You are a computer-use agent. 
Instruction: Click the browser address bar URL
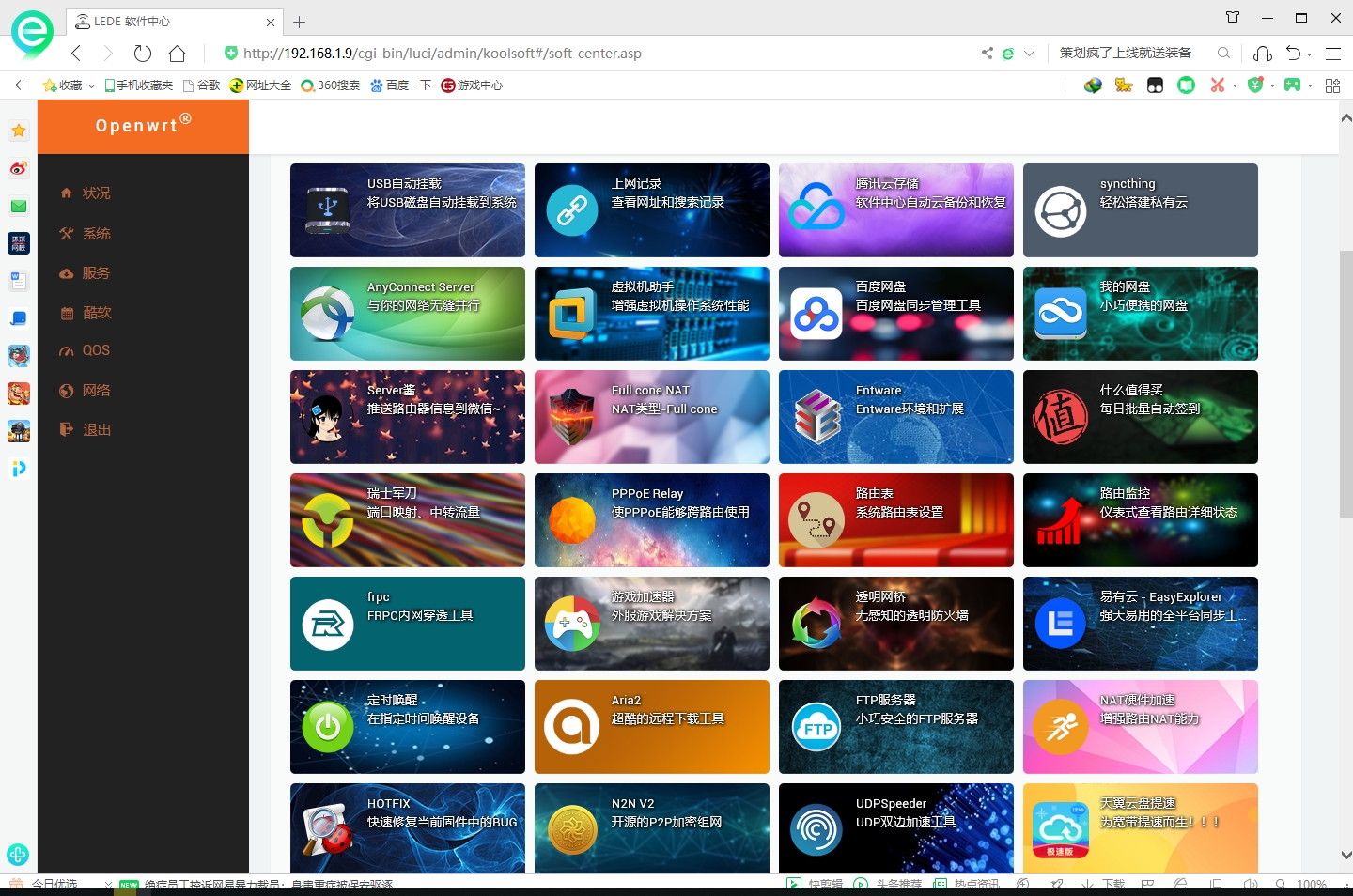442,54
